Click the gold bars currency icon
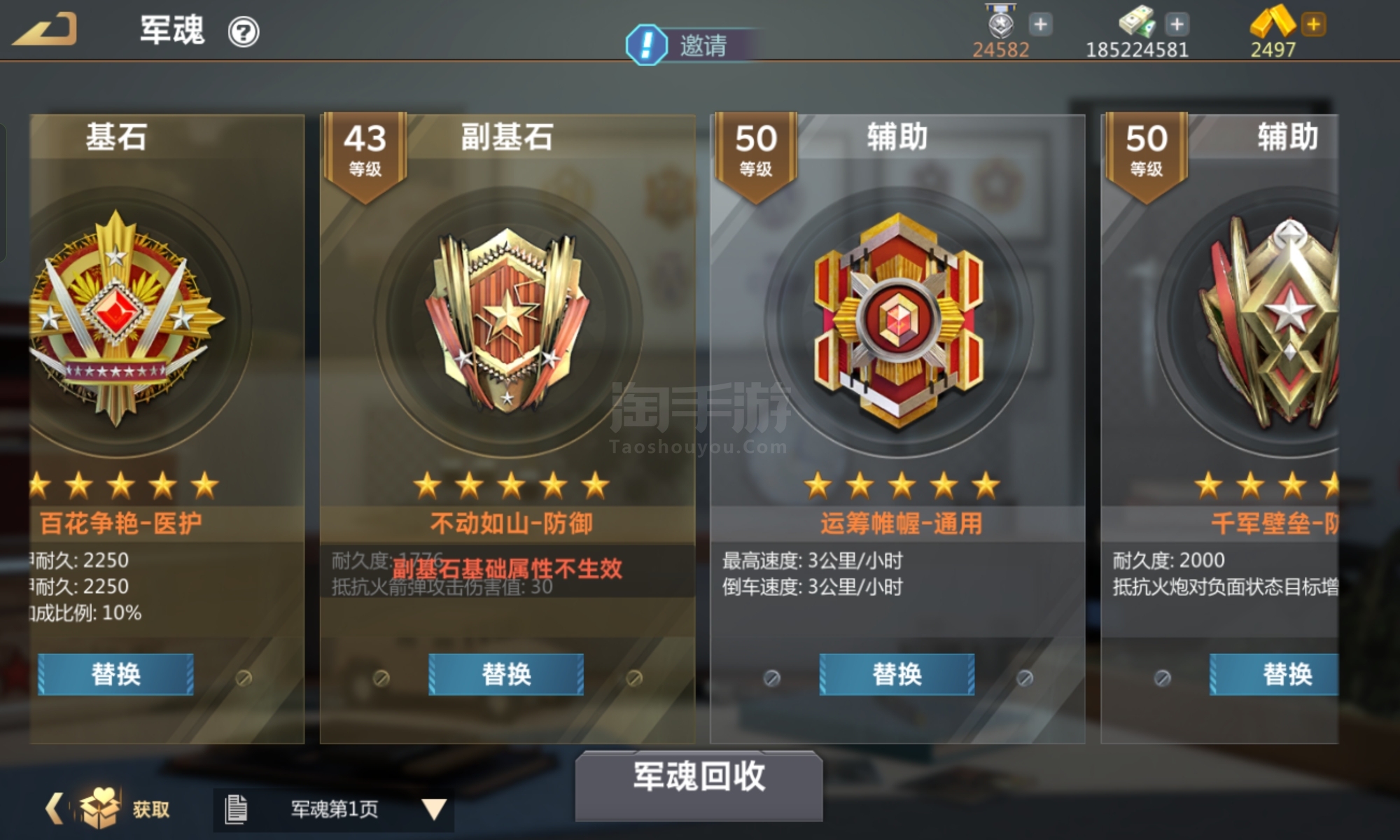1400x840 pixels. pyautogui.click(x=1273, y=22)
